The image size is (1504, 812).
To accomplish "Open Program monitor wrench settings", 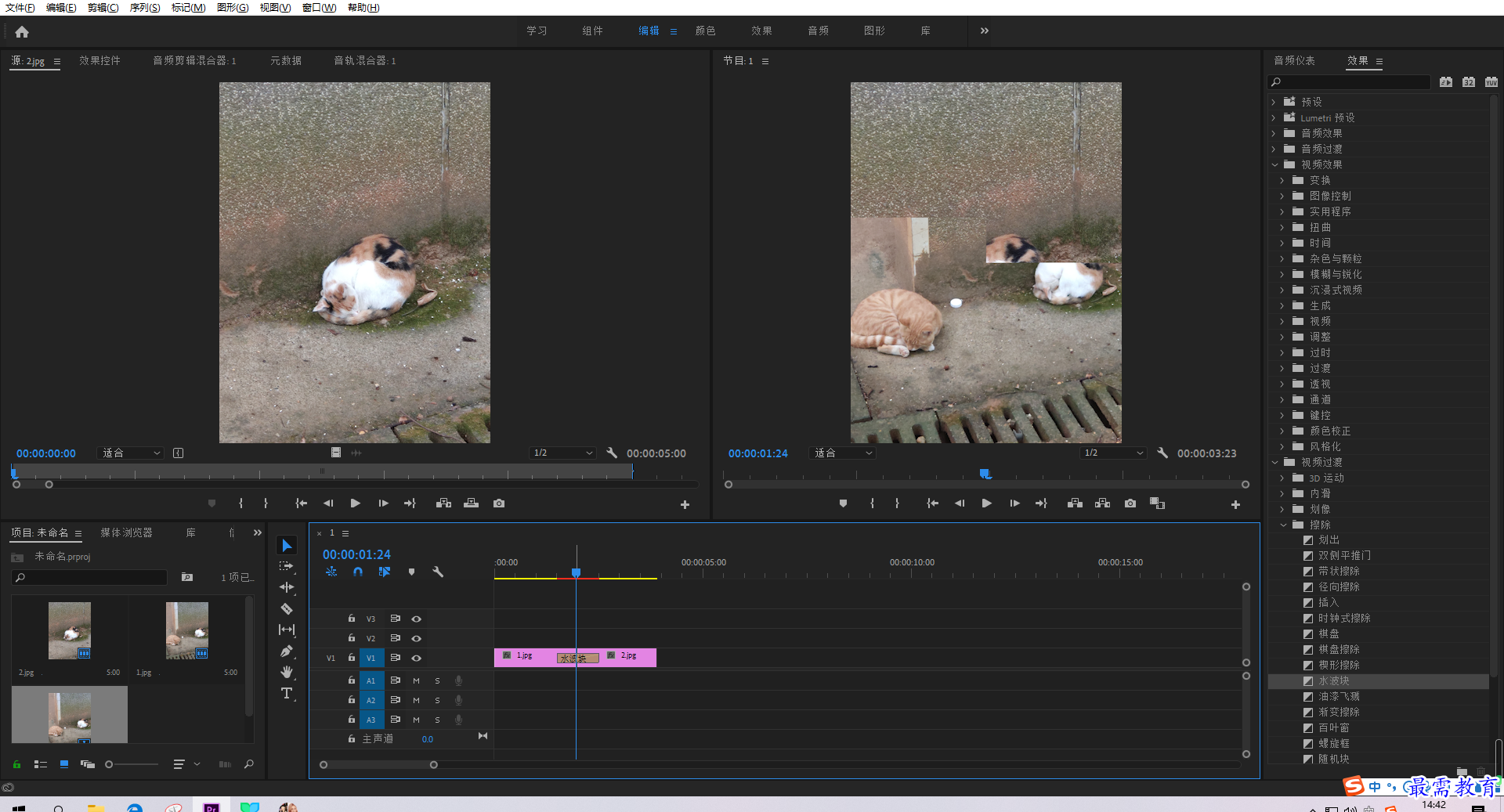I will [x=1162, y=453].
